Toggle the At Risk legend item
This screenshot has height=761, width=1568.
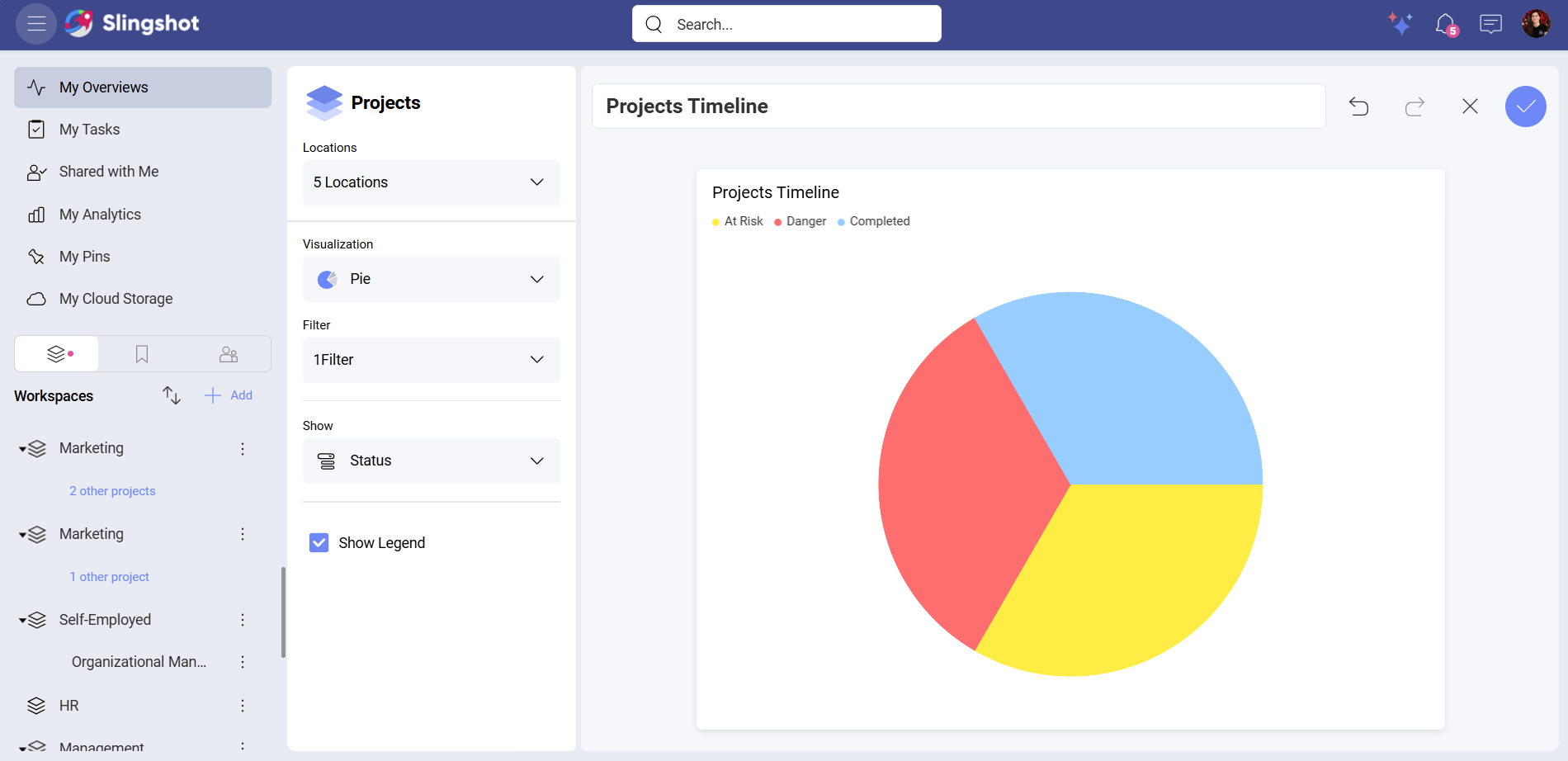(x=737, y=221)
